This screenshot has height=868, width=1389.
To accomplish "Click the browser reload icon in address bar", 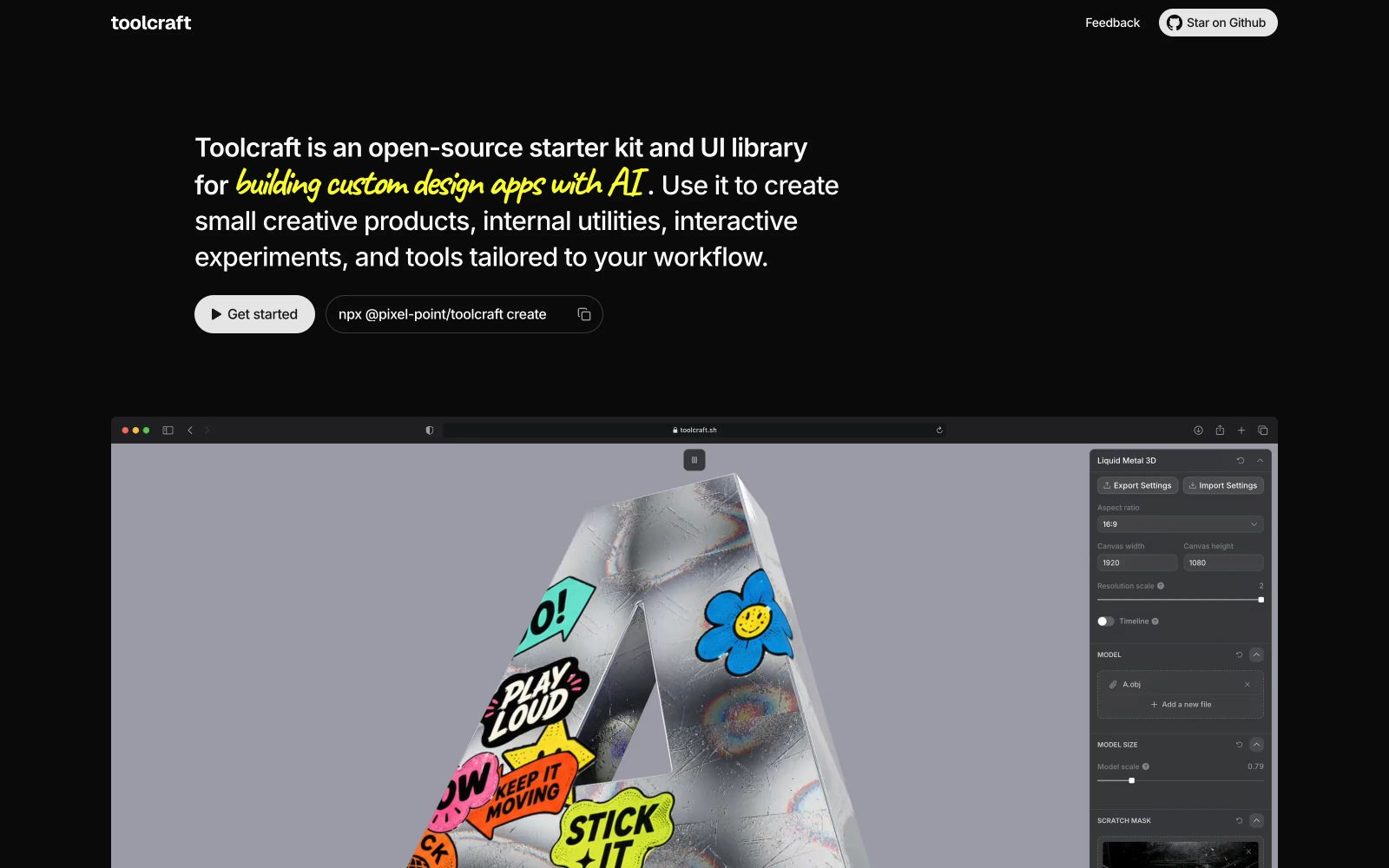I will 939,431.
